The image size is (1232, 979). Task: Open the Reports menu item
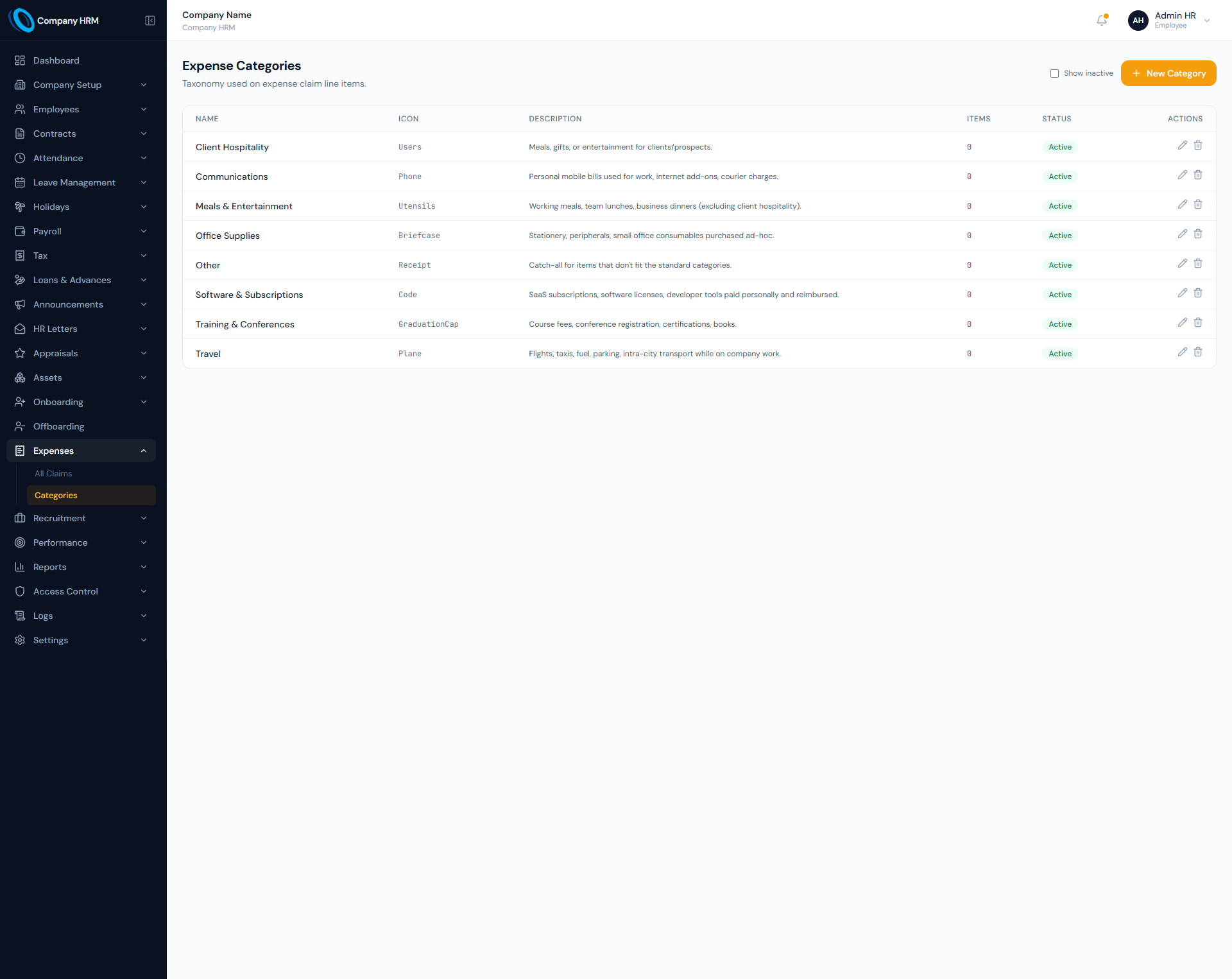coord(81,567)
